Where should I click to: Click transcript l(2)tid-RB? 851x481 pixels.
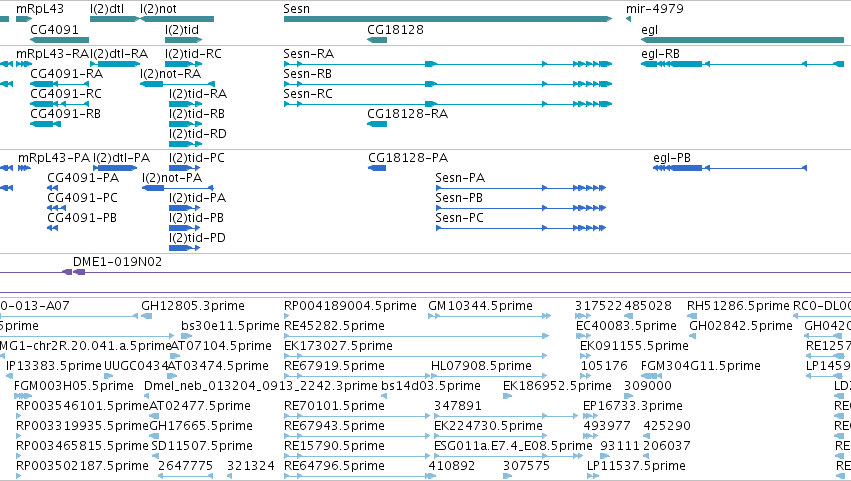point(197,114)
